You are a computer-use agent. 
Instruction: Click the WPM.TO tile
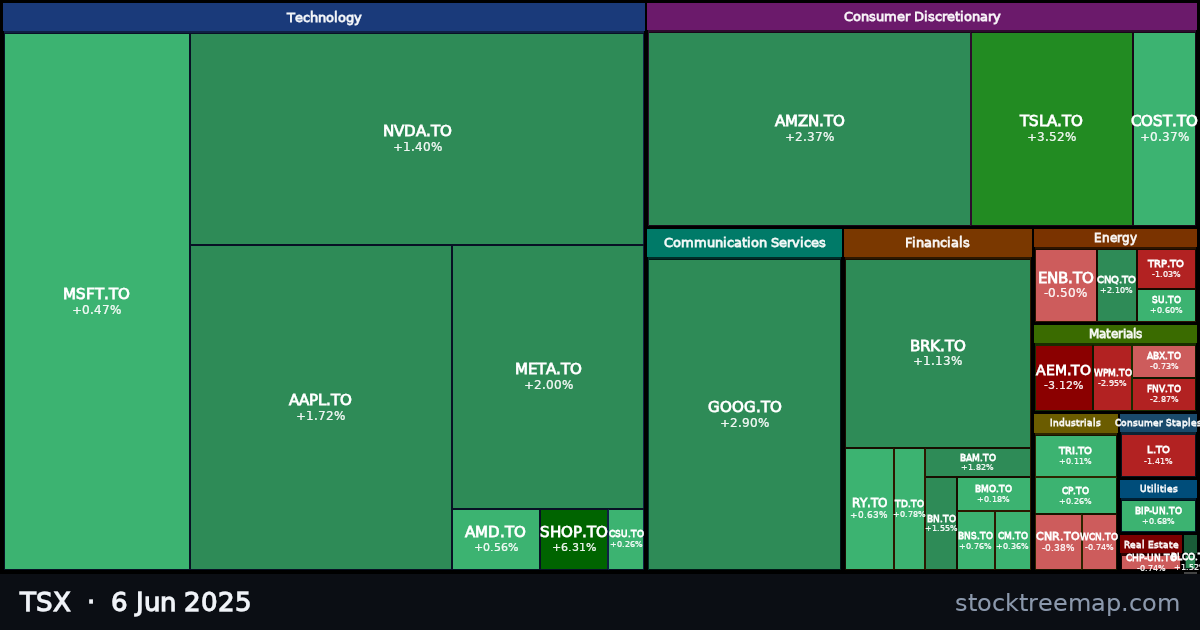pyautogui.click(x=1112, y=377)
